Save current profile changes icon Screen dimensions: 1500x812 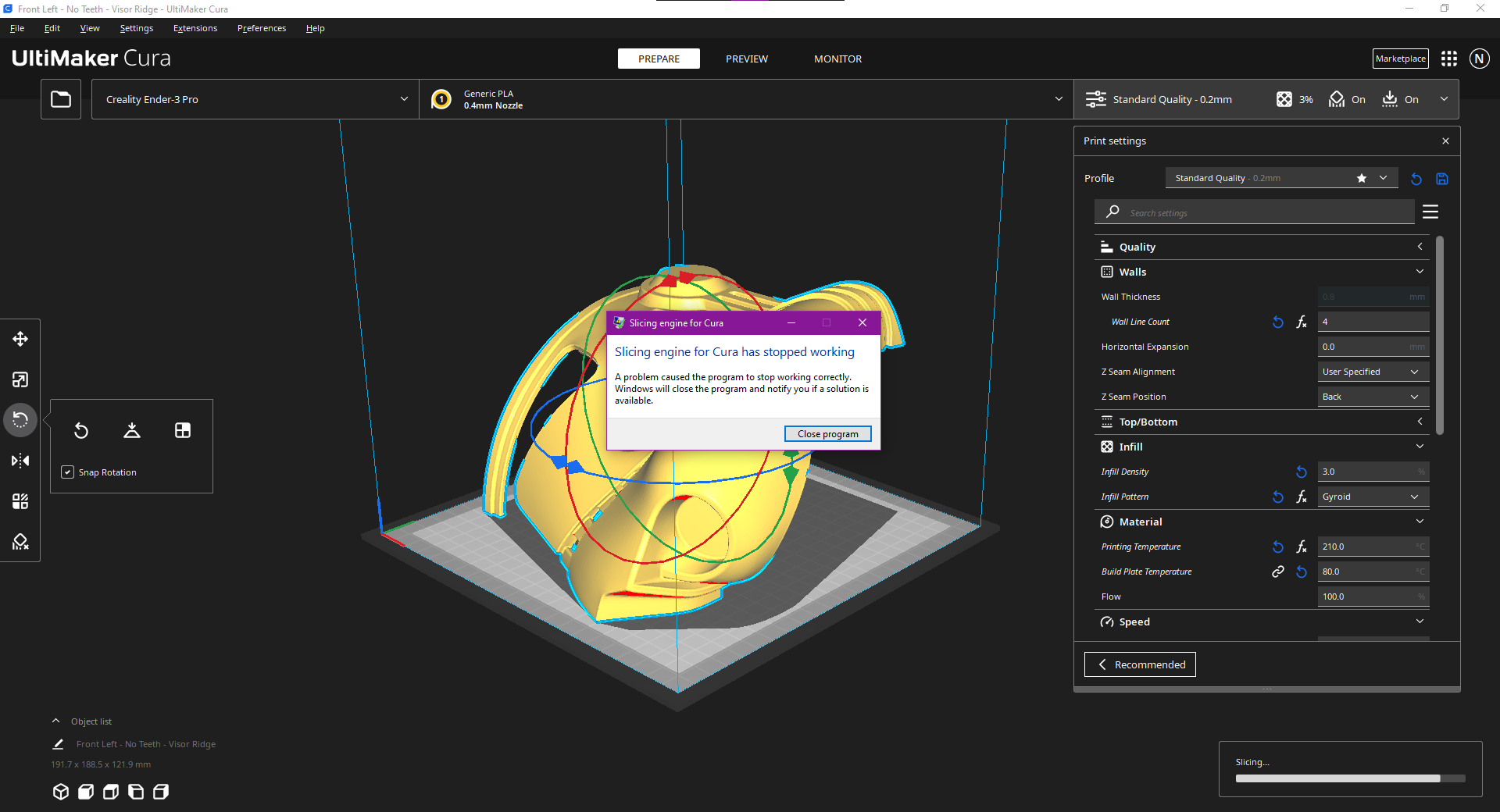[1442, 179]
